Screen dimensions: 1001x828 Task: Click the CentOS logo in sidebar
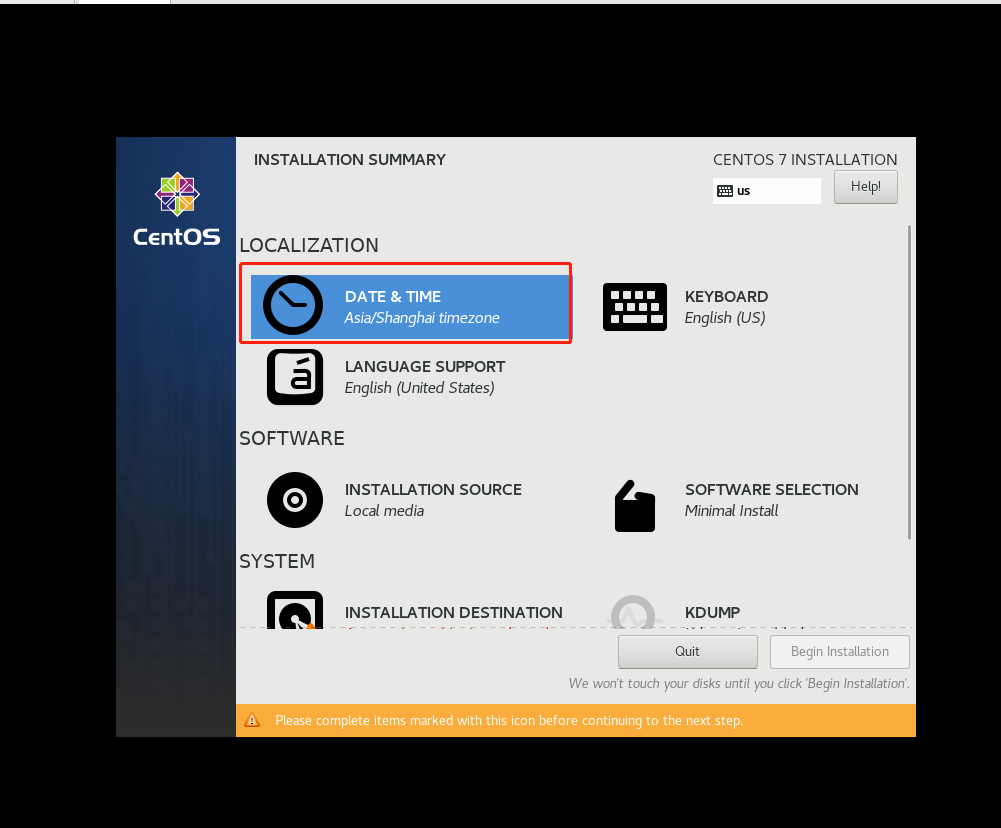point(177,209)
